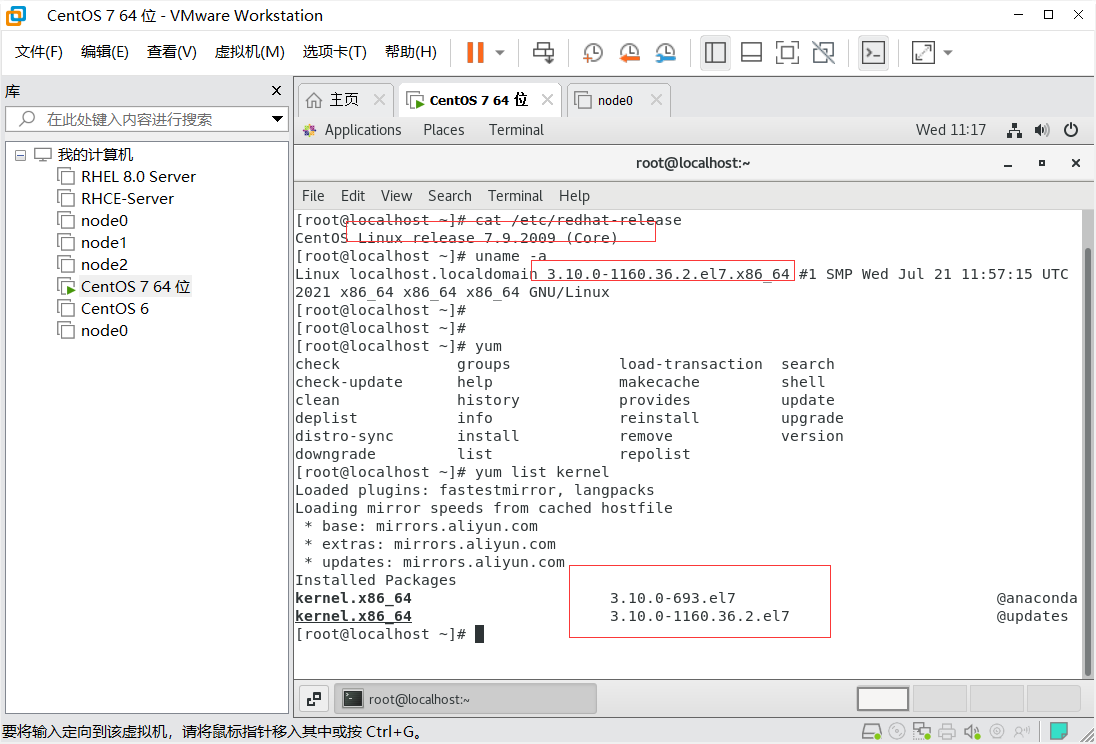Screen dimensions: 1096x744
Task: Open the Snapshot Manager
Action: tap(667, 53)
